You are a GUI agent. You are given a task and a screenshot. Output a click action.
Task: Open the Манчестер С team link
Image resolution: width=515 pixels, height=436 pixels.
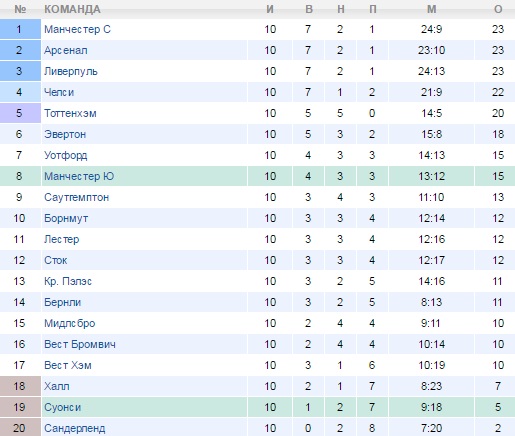pos(77,29)
